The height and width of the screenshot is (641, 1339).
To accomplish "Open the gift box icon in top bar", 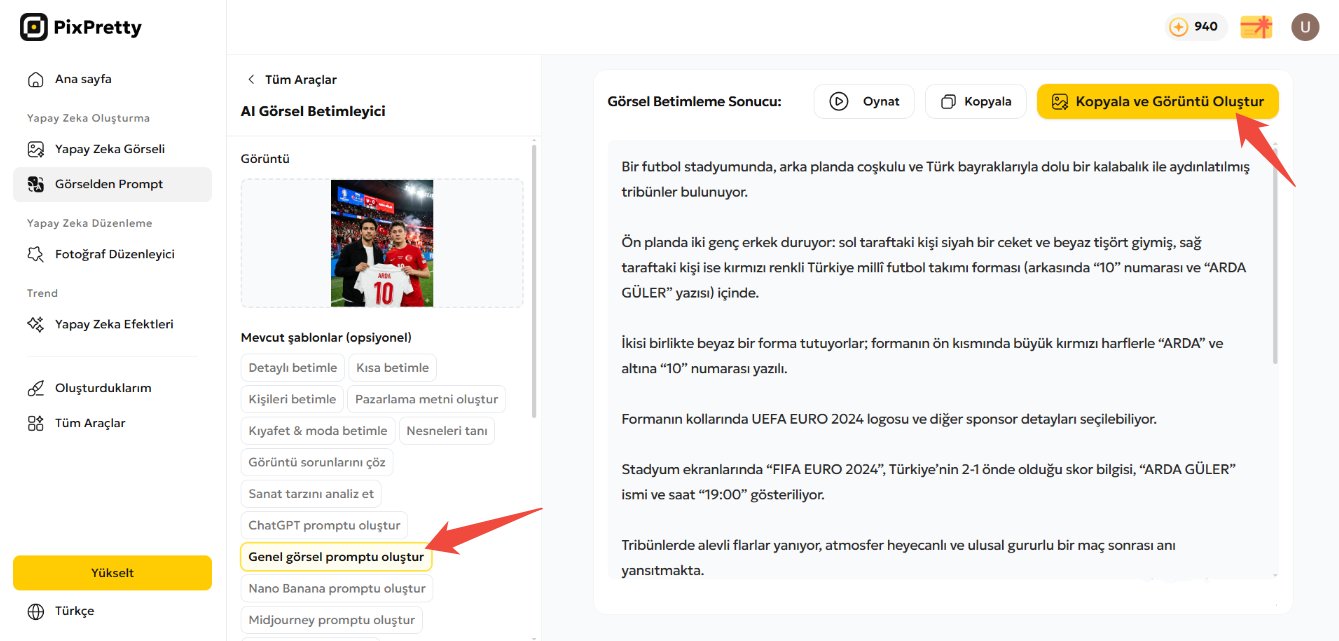I will point(1256,27).
